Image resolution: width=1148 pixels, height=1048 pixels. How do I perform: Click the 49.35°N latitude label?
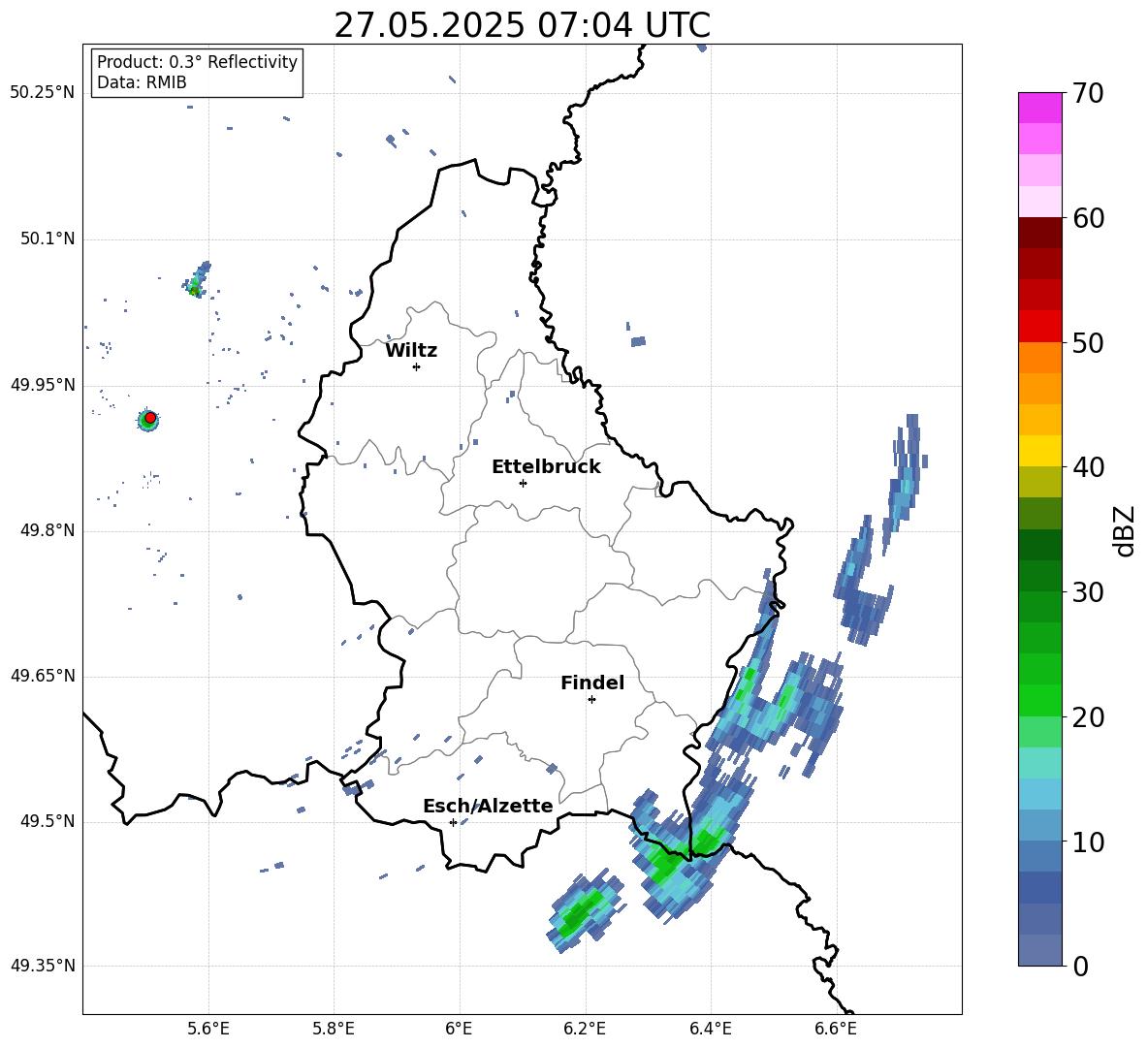(42, 966)
